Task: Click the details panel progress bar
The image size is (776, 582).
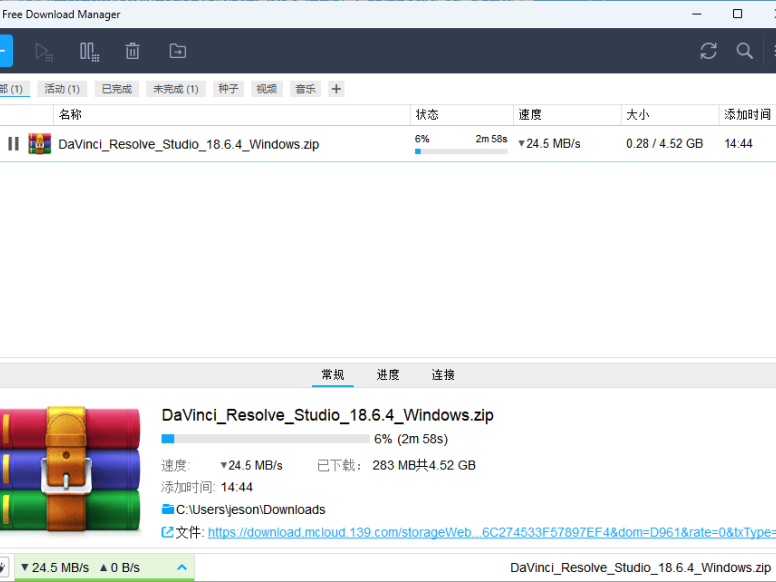Action: pyautogui.click(x=265, y=438)
